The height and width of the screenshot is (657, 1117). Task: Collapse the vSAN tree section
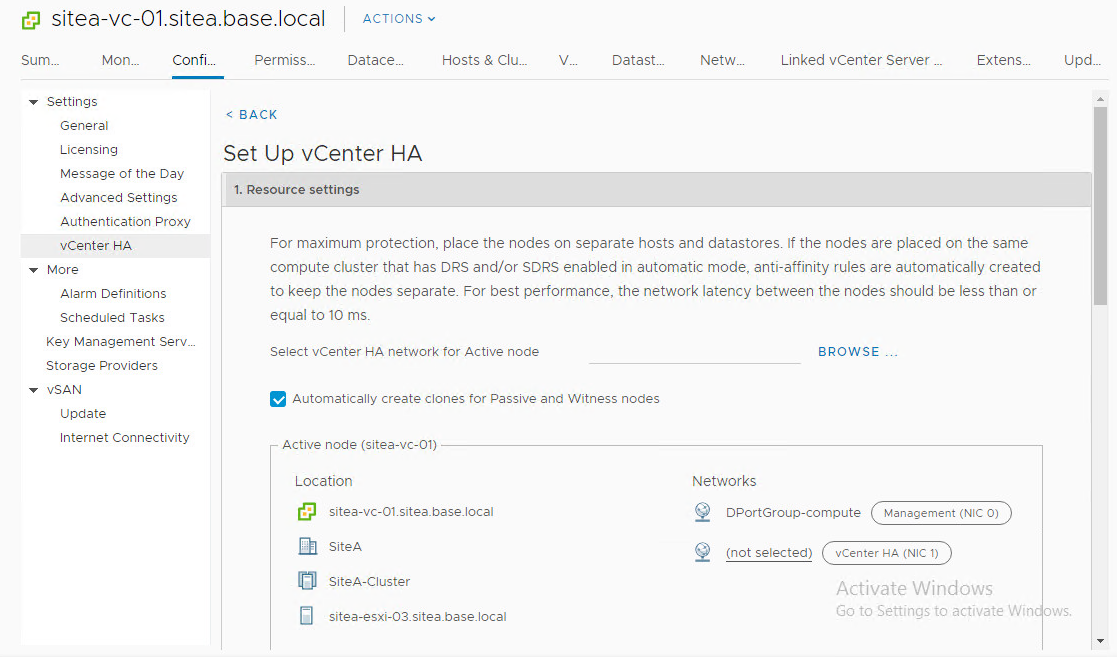33,390
